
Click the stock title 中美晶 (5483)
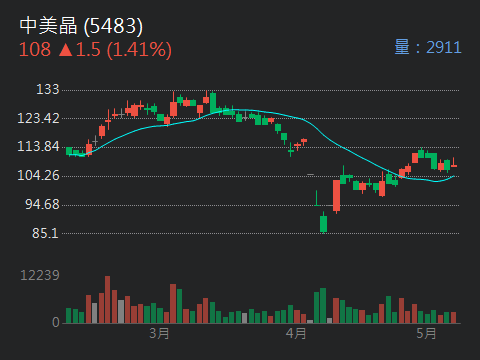tap(81, 26)
